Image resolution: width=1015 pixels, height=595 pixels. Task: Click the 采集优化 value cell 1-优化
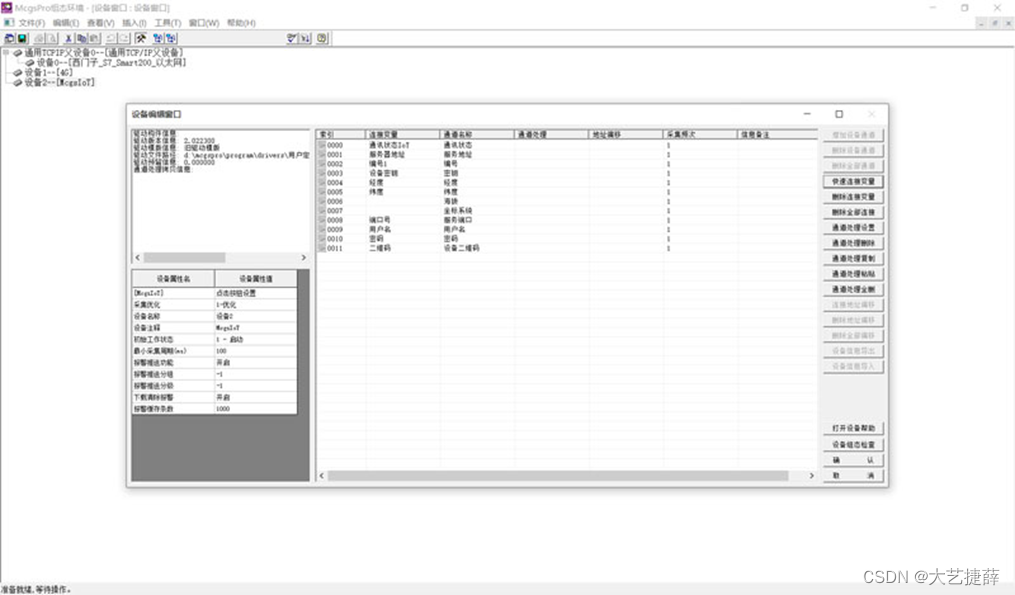point(256,305)
